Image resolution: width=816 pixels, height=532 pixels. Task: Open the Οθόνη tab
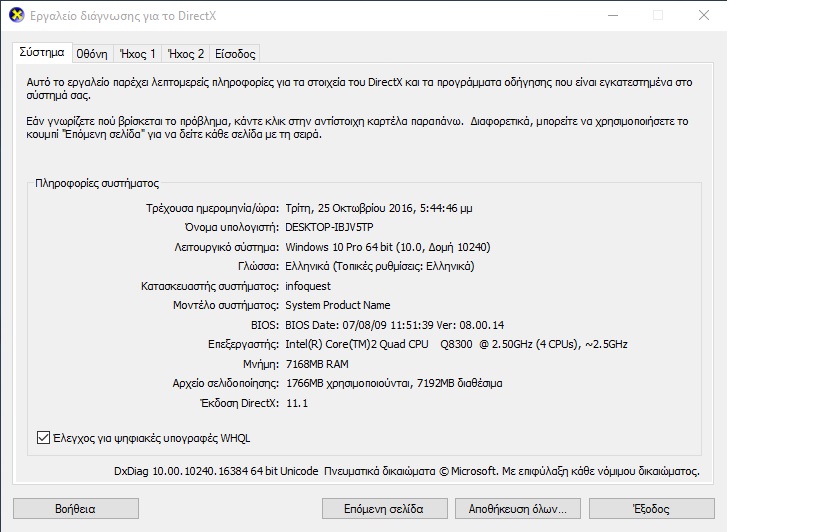[91, 53]
